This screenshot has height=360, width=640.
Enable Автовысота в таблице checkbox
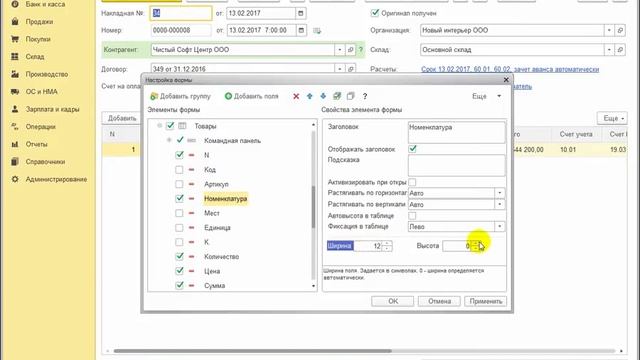[x=412, y=216]
